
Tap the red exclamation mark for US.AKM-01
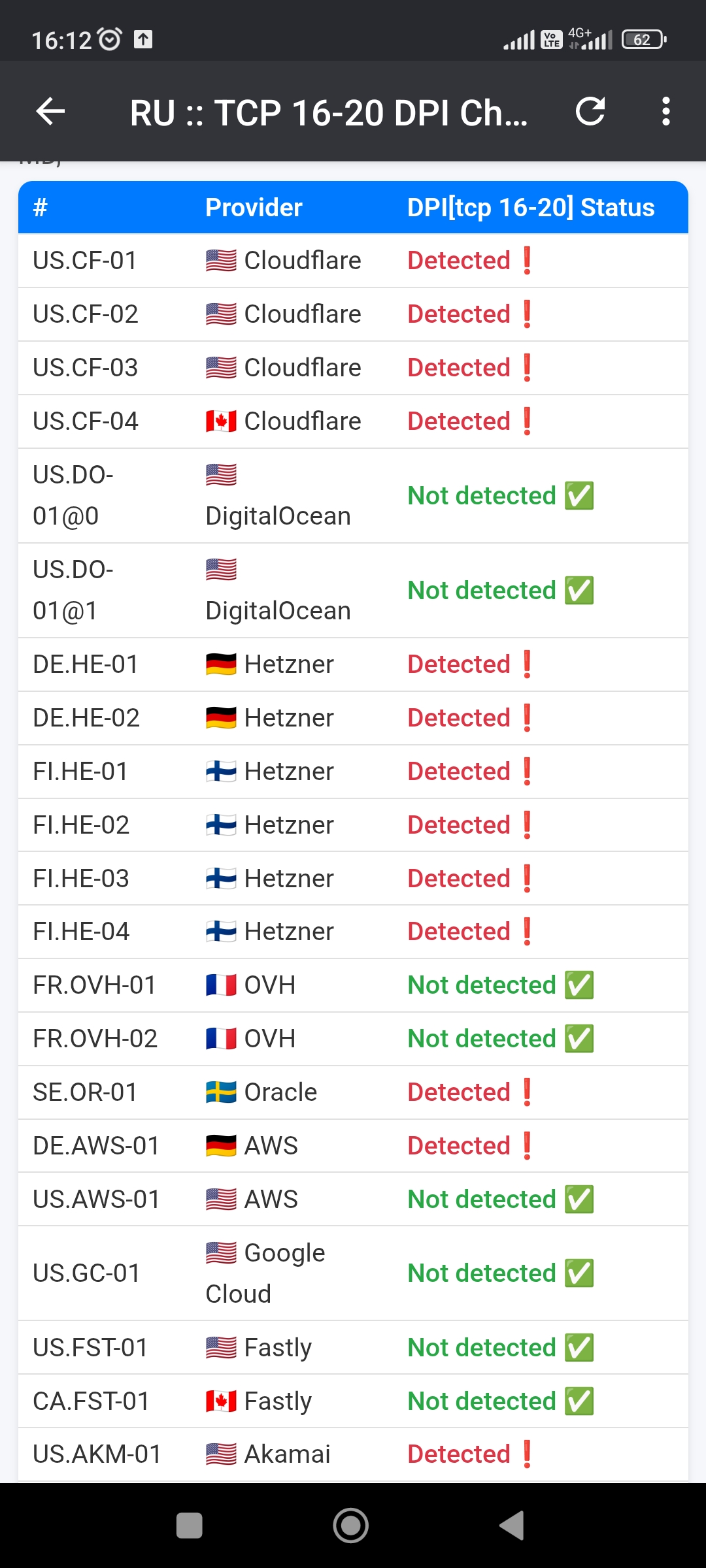pyautogui.click(x=527, y=1454)
